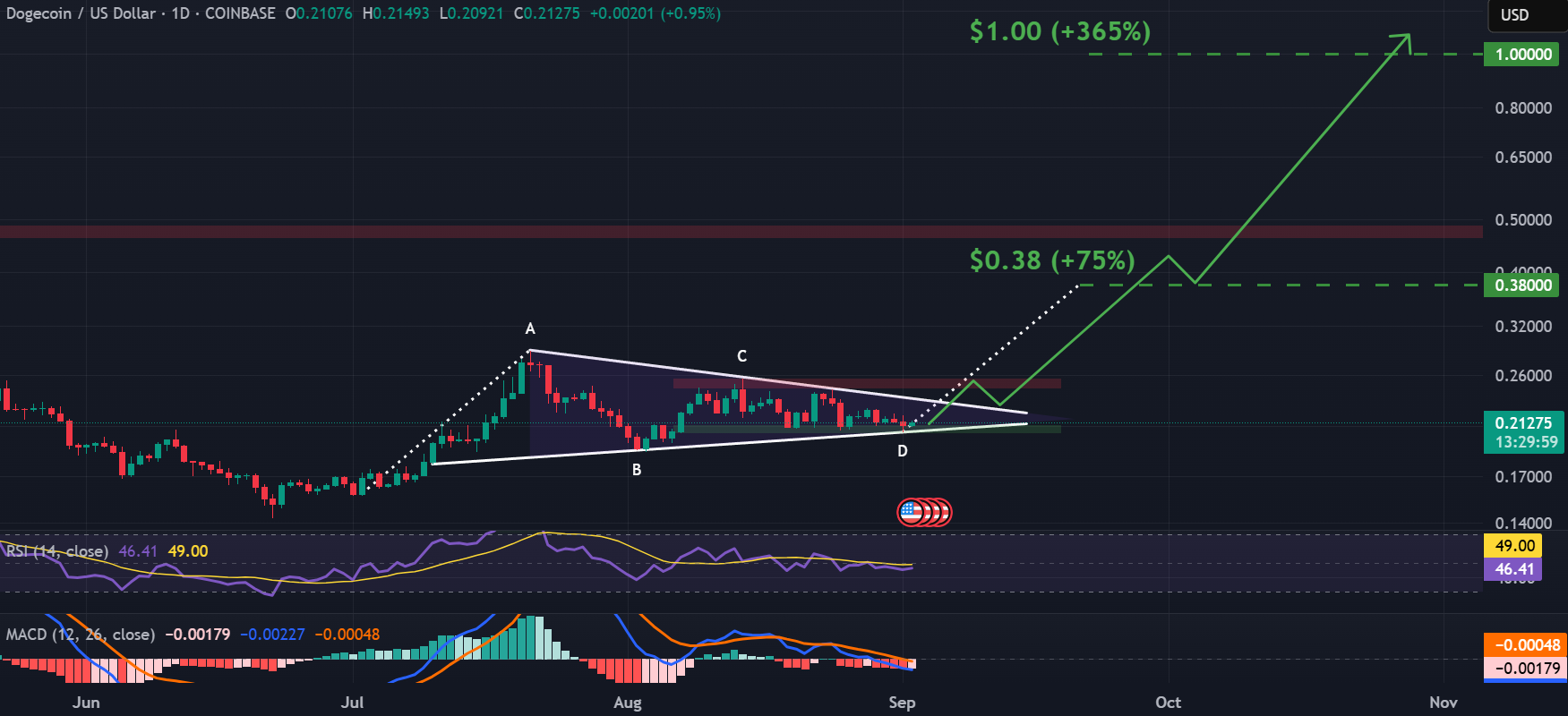
Task: Click the open value O0.21076
Action: [x=319, y=13]
